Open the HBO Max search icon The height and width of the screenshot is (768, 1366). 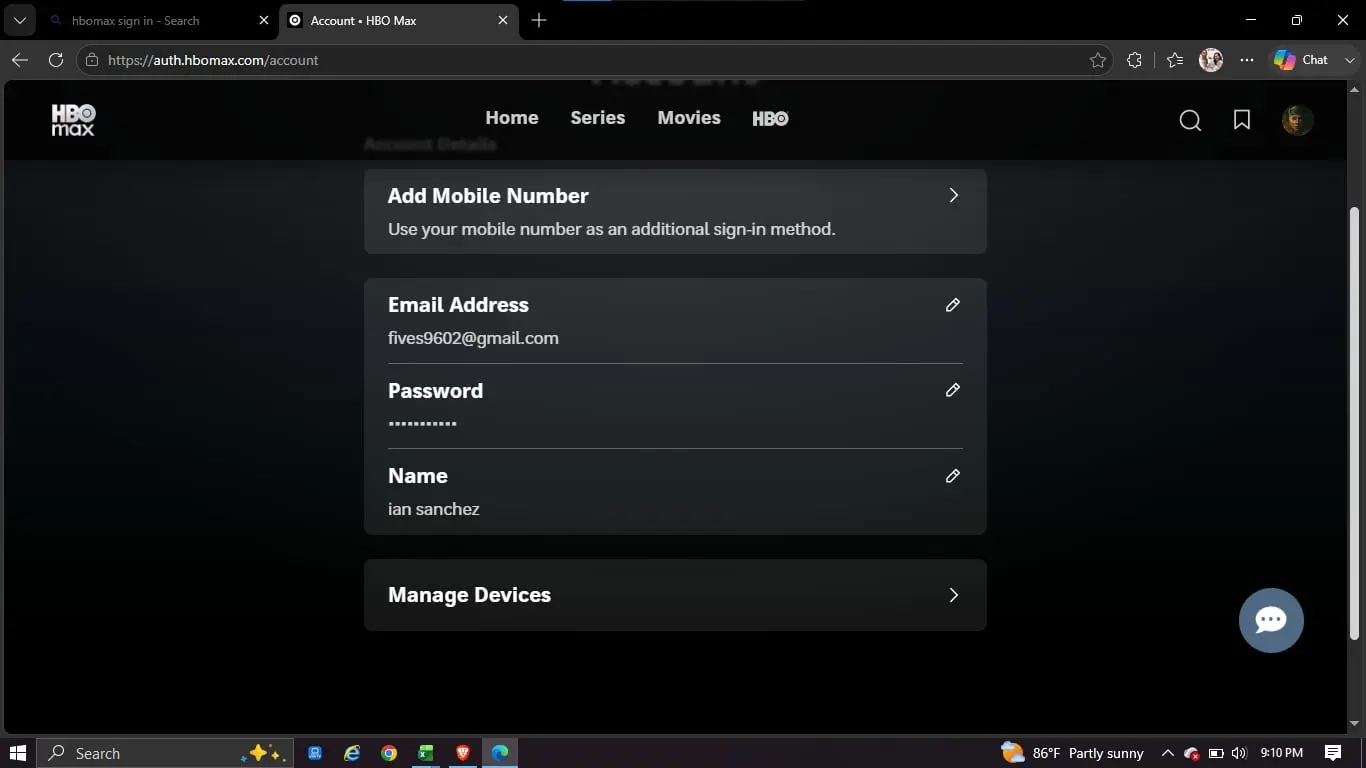[1190, 120]
